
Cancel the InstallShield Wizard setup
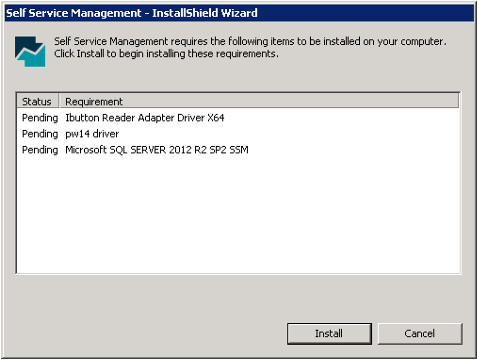pos(420,333)
